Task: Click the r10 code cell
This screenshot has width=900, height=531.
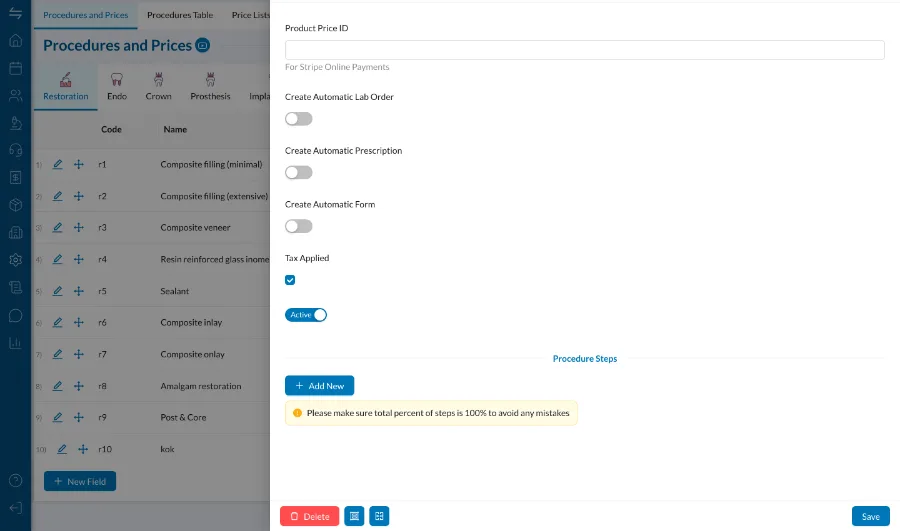Action: tap(105, 449)
